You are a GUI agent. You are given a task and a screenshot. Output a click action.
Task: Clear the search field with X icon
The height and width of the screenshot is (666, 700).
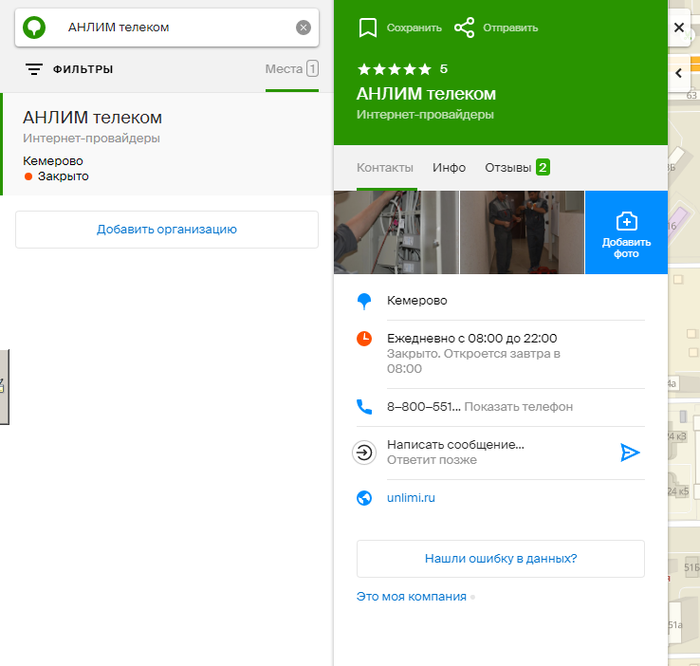point(303,27)
